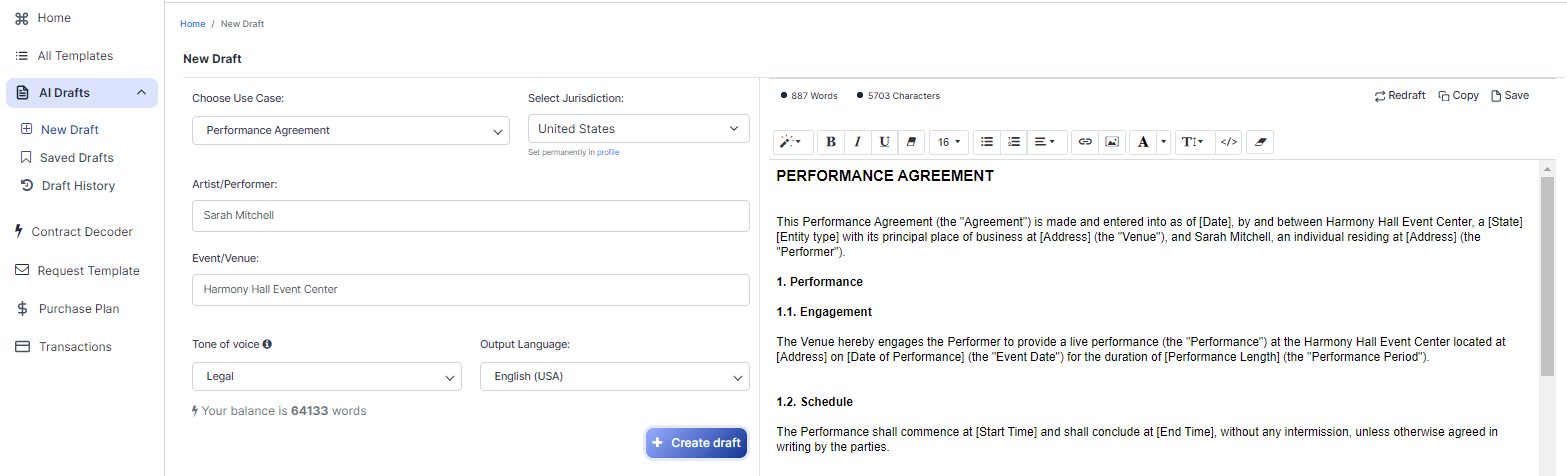The width and height of the screenshot is (1567, 476).
Task: Toggle bold formatting in the editor
Action: pyautogui.click(x=831, y=142)
